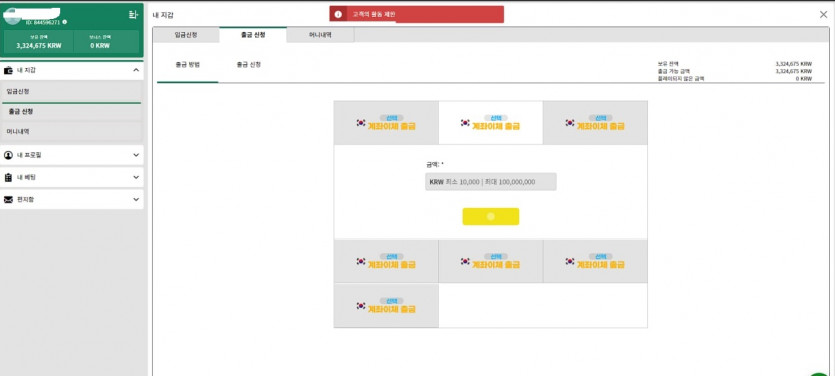Switch to the 입금신청 top tab
The height and width of the screenshot is (376, 835).
click(186, 35)
